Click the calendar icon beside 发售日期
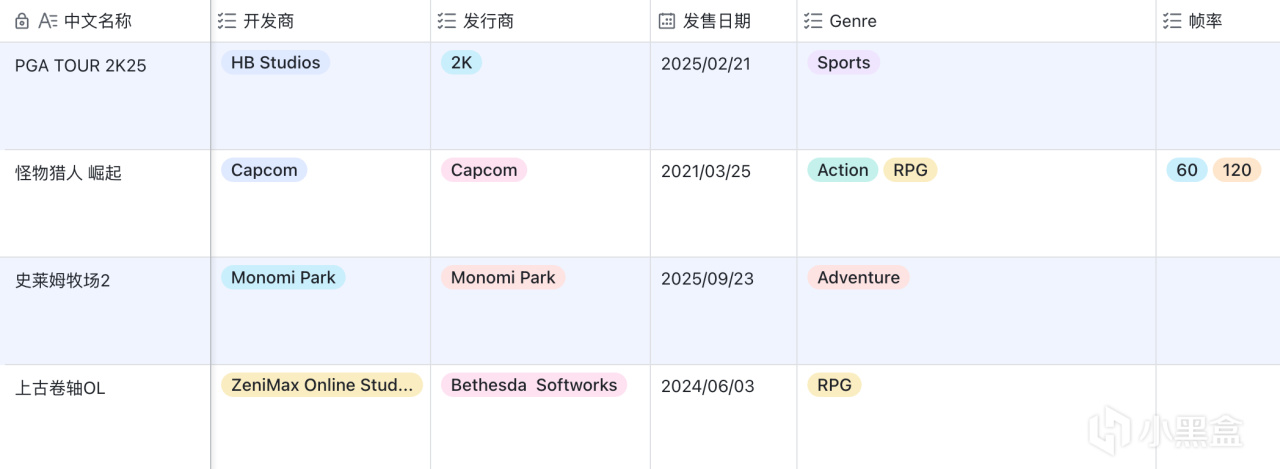Screen dimensions: 1280x469 tap(667, 21)
